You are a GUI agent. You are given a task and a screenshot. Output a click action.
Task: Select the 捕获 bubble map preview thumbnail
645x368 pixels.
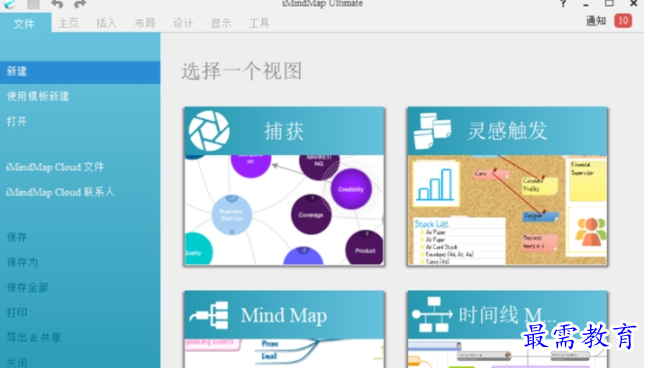[284, 210]
